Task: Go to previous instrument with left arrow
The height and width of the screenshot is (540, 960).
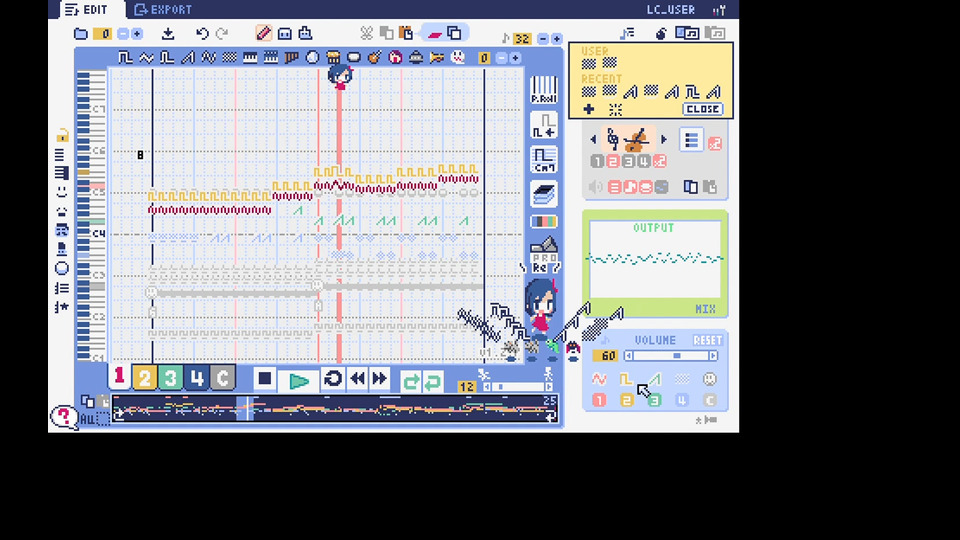Action: [x=593, y=140]
